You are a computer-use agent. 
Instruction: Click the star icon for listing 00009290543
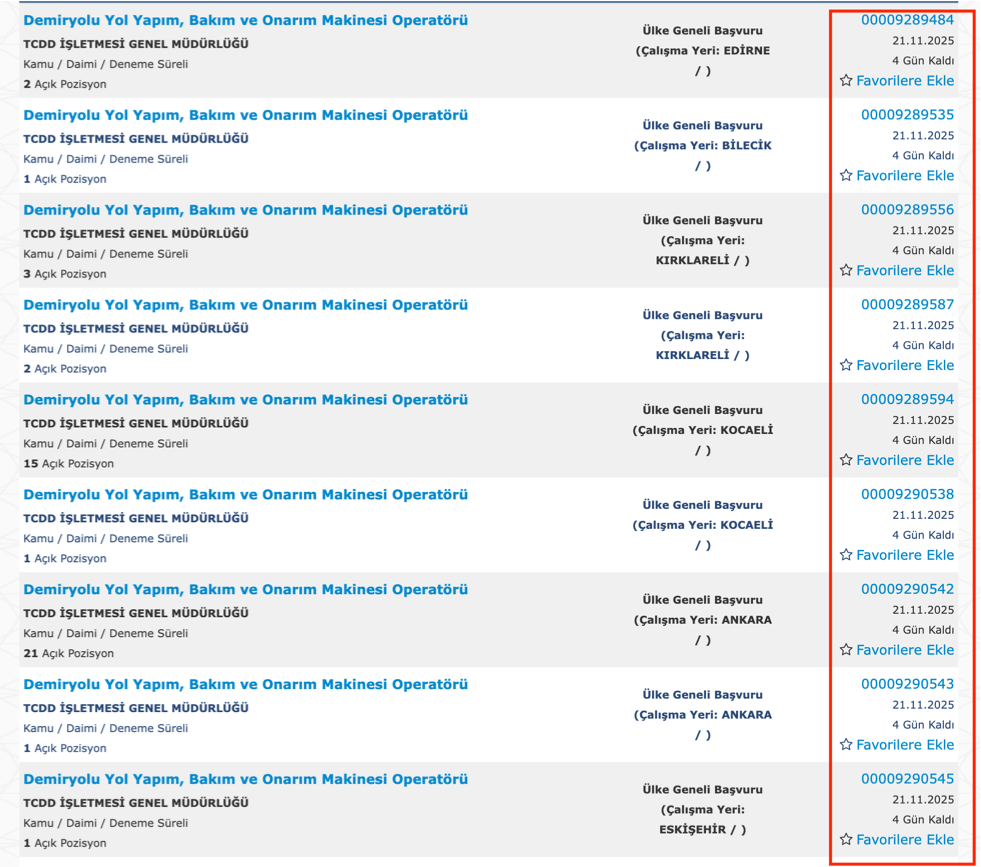[846, 745]
